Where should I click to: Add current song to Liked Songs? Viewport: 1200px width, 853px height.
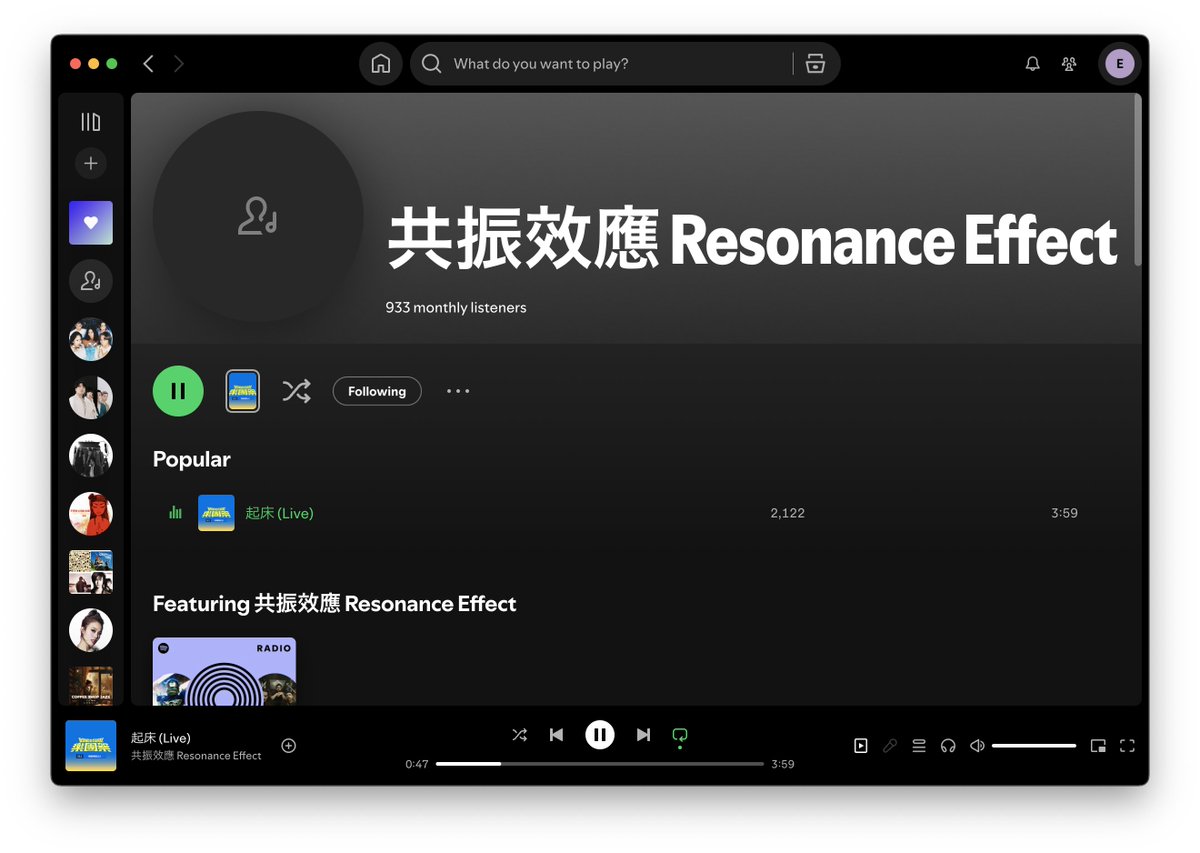coord(289,746)
